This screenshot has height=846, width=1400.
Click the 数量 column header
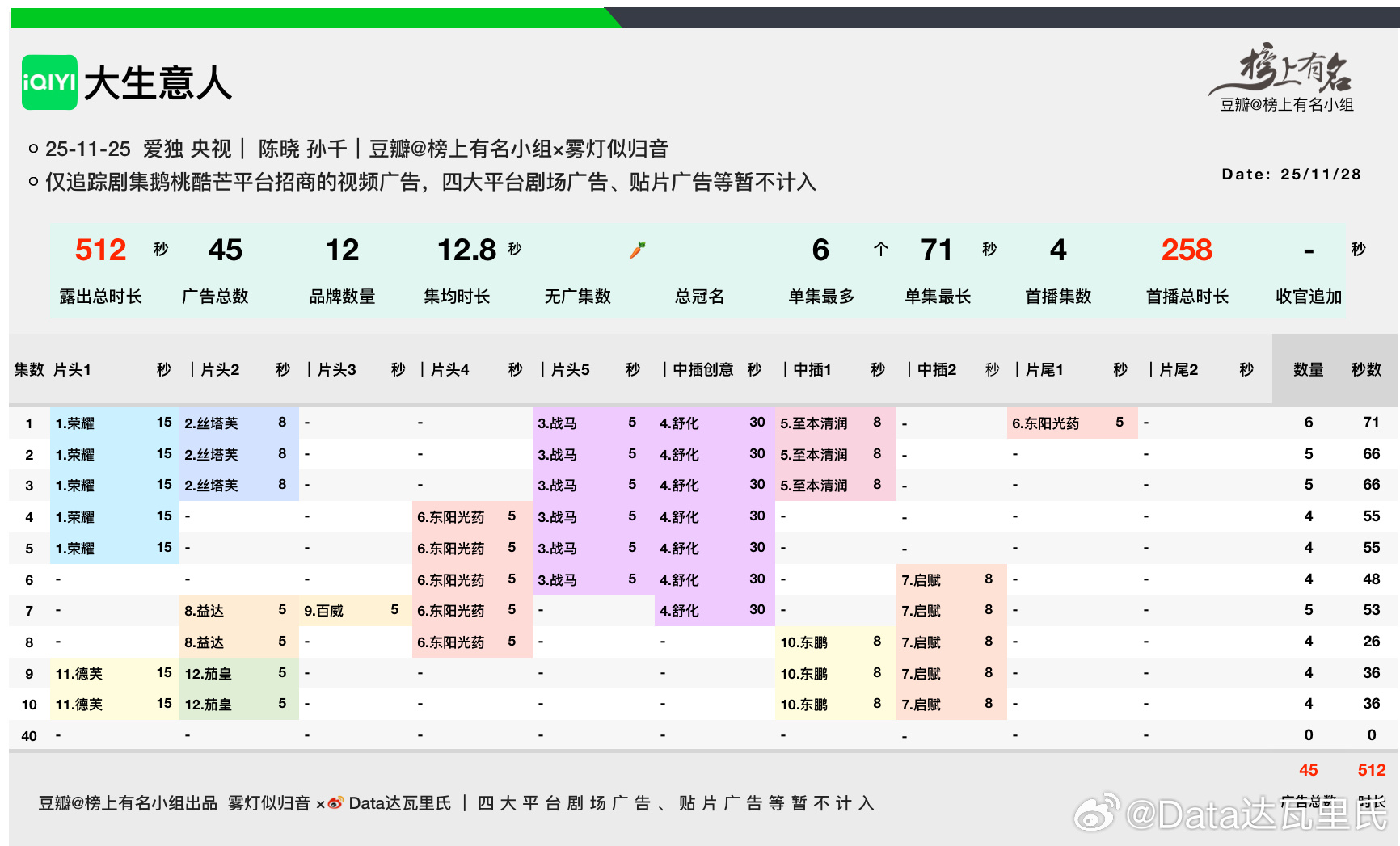1309,369
